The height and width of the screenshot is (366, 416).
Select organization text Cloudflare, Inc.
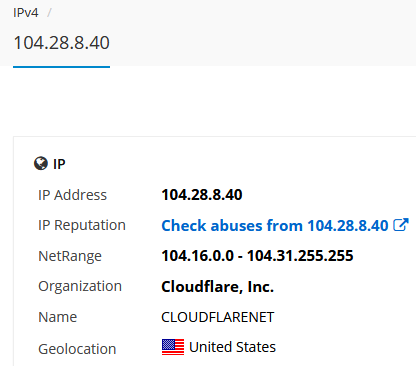click(218, 287)
